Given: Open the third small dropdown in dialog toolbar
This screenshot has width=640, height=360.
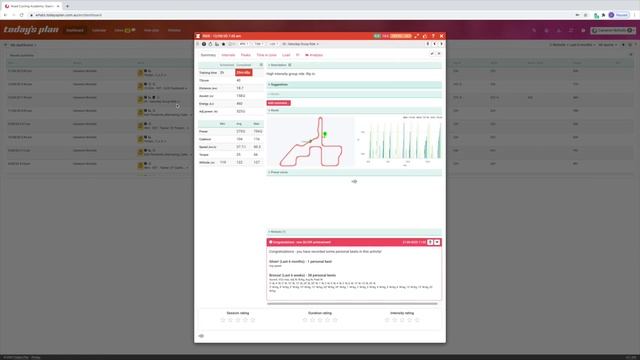Looking at the screenshot, I should [x=273, y=44].
